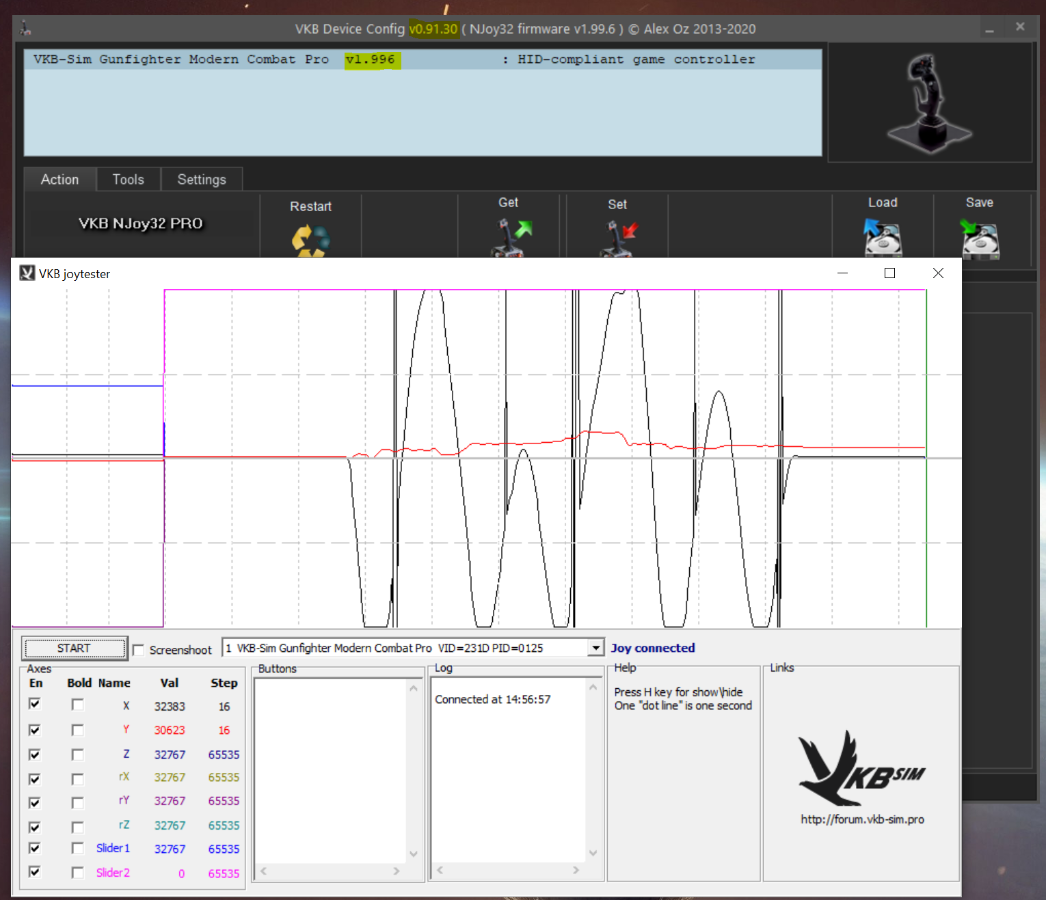Open the joystick device selection dropdown

595,648
